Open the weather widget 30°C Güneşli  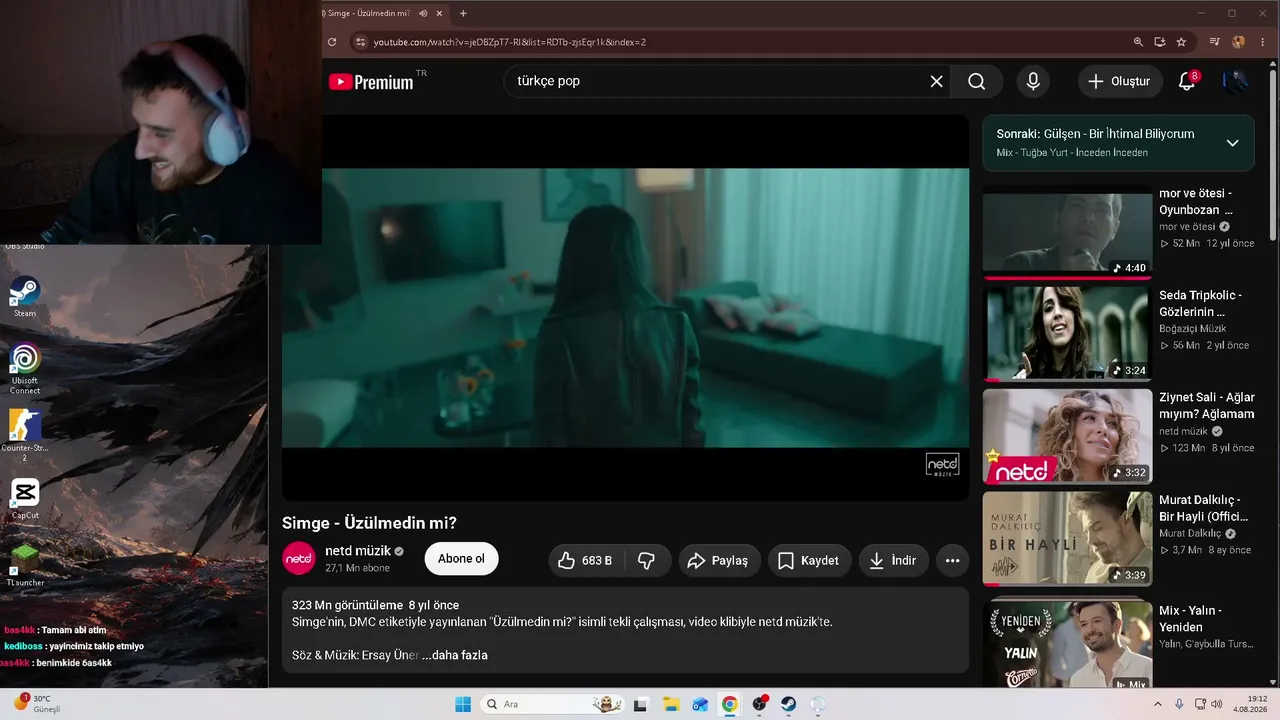point(37,704)
